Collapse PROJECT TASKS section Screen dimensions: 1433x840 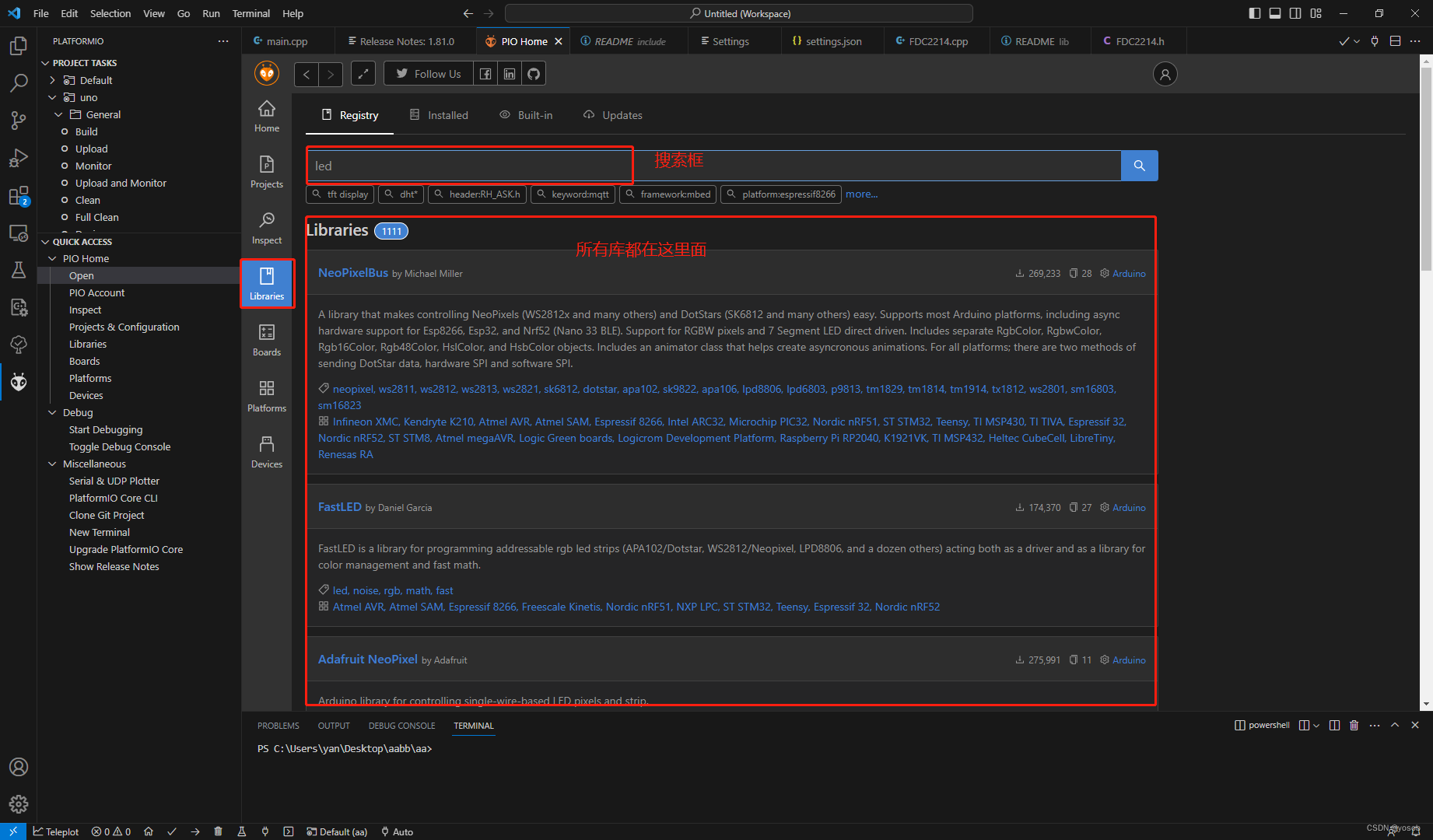pyautogui.click(x=84, y=63)
